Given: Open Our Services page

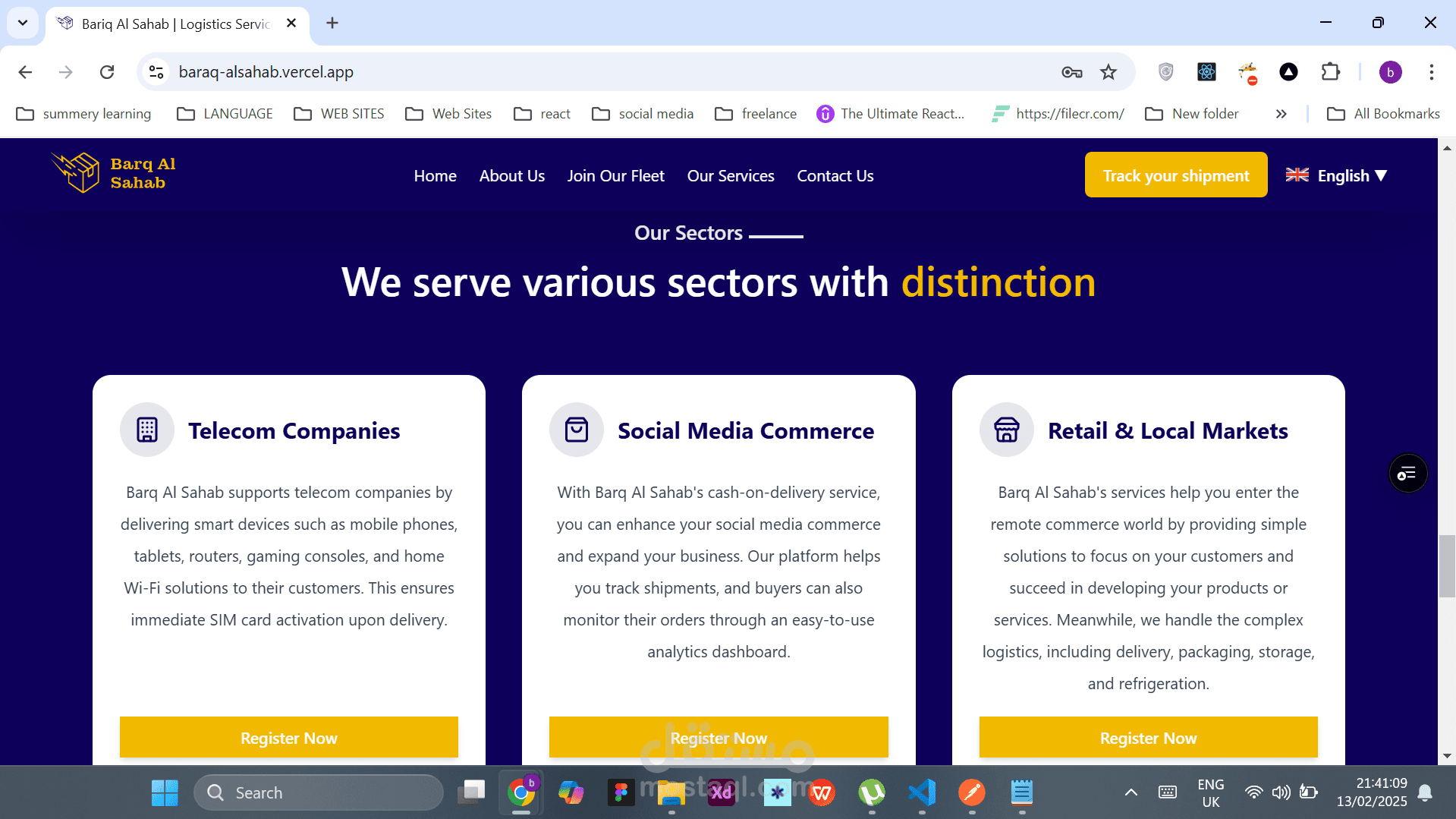Looking at the screenshot, I should click(x=730, y=176).
